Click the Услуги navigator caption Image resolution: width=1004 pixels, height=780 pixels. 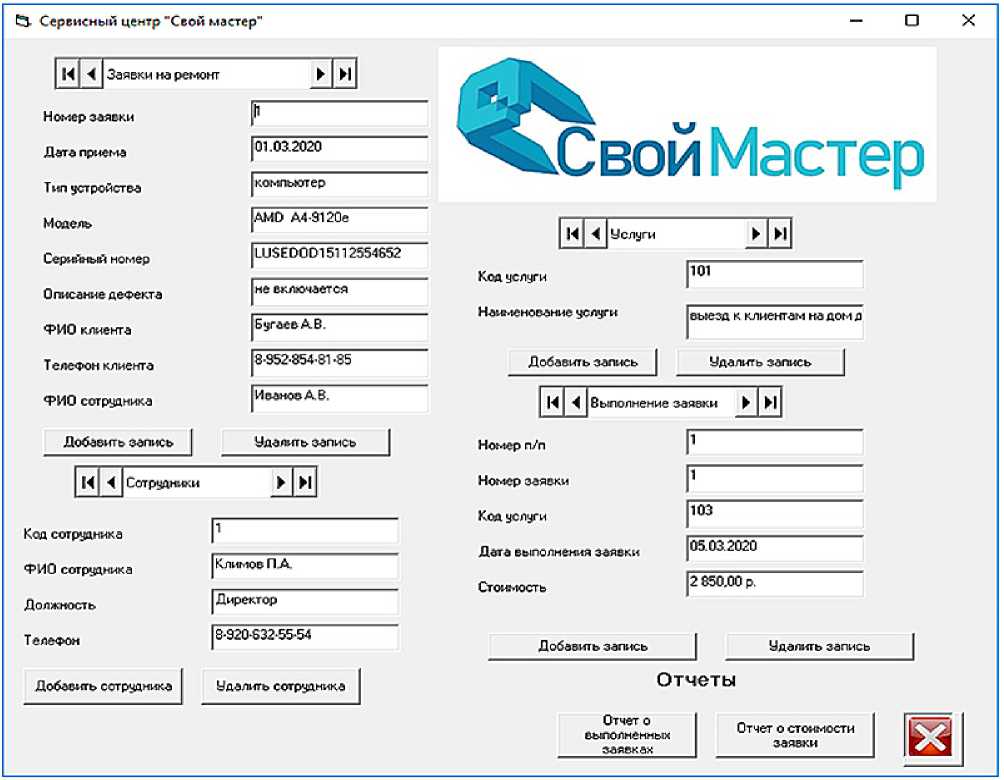(x=633, y=234)
